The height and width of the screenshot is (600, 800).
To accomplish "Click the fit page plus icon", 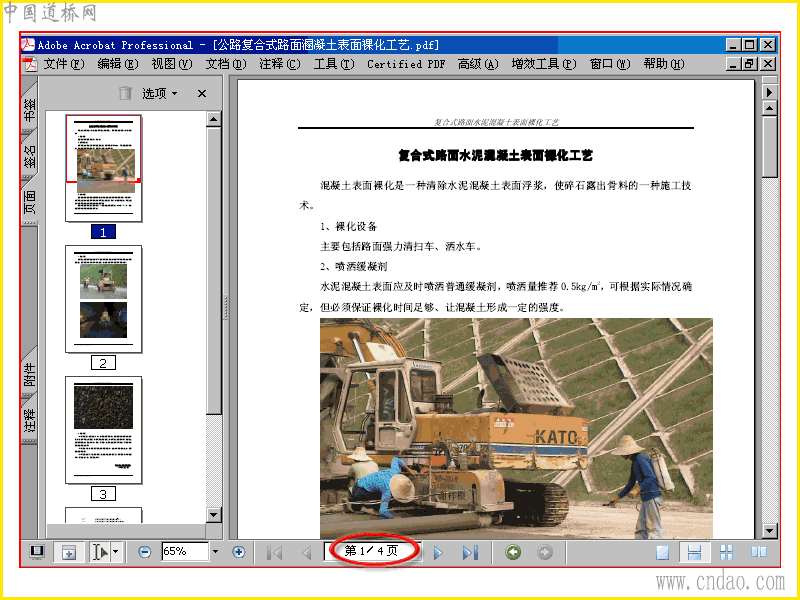I will [x=68, y=553].
